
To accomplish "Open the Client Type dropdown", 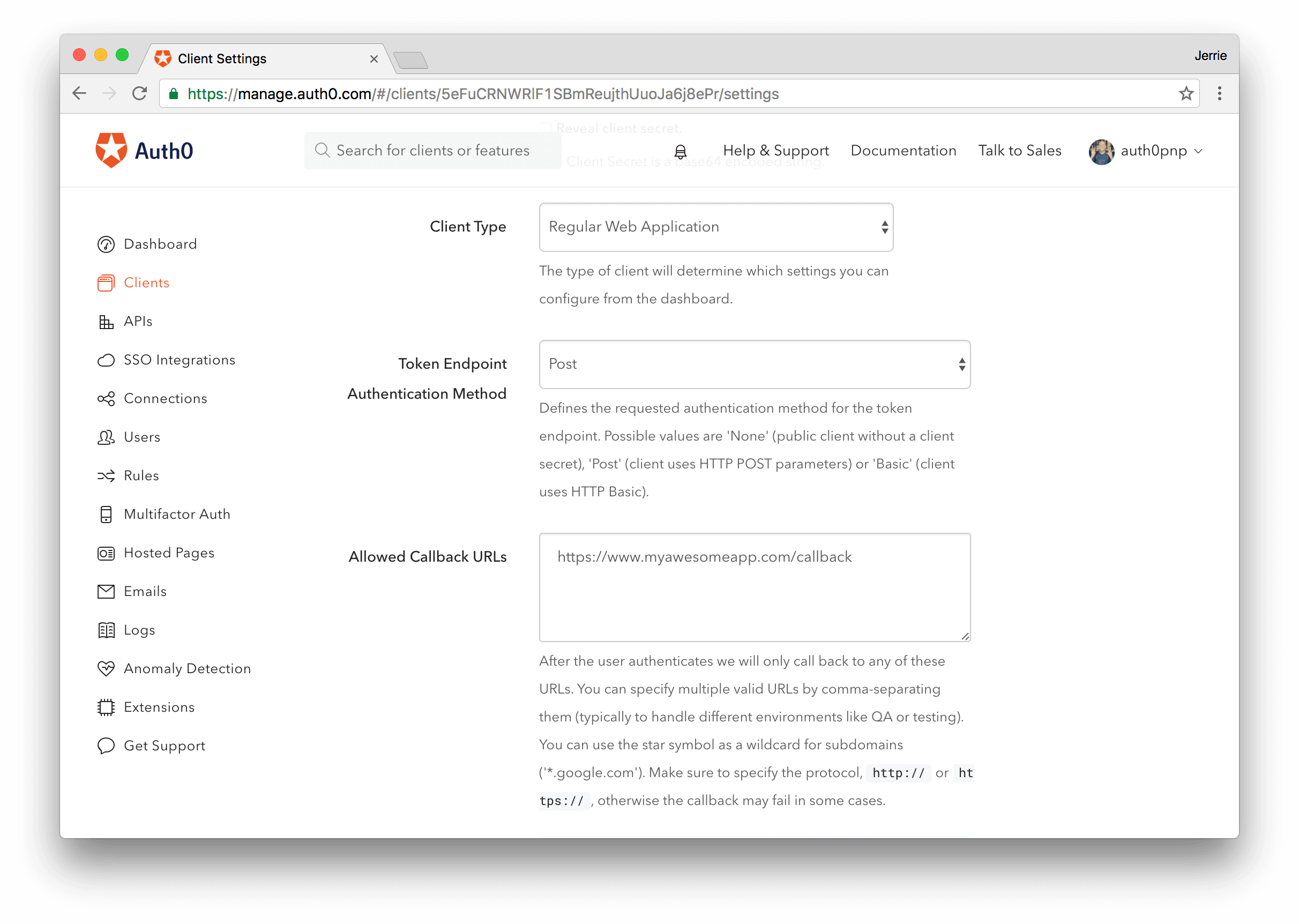I will (x=715, y=227).
